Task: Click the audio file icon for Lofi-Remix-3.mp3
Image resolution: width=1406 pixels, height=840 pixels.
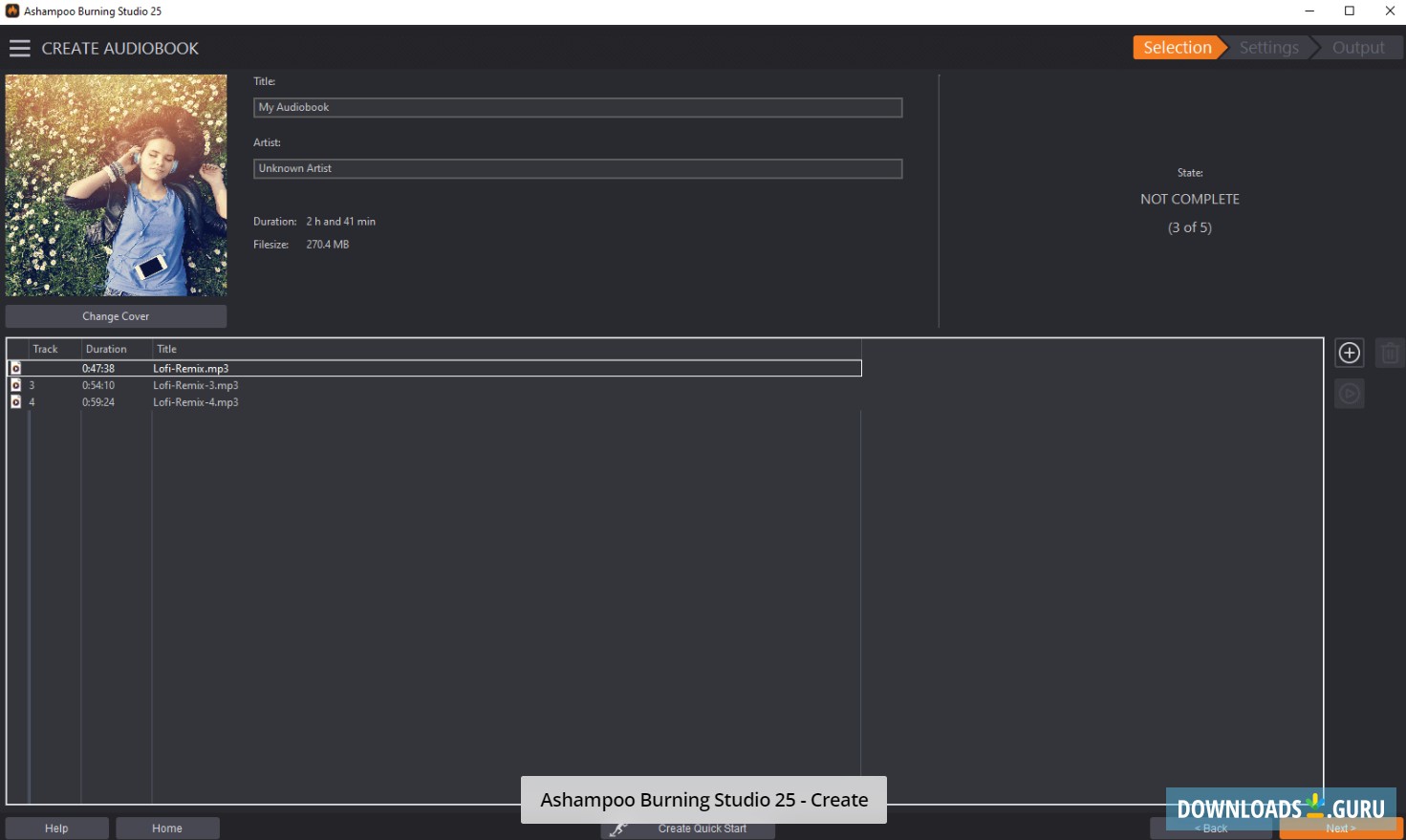Action: tap(15, 385)
